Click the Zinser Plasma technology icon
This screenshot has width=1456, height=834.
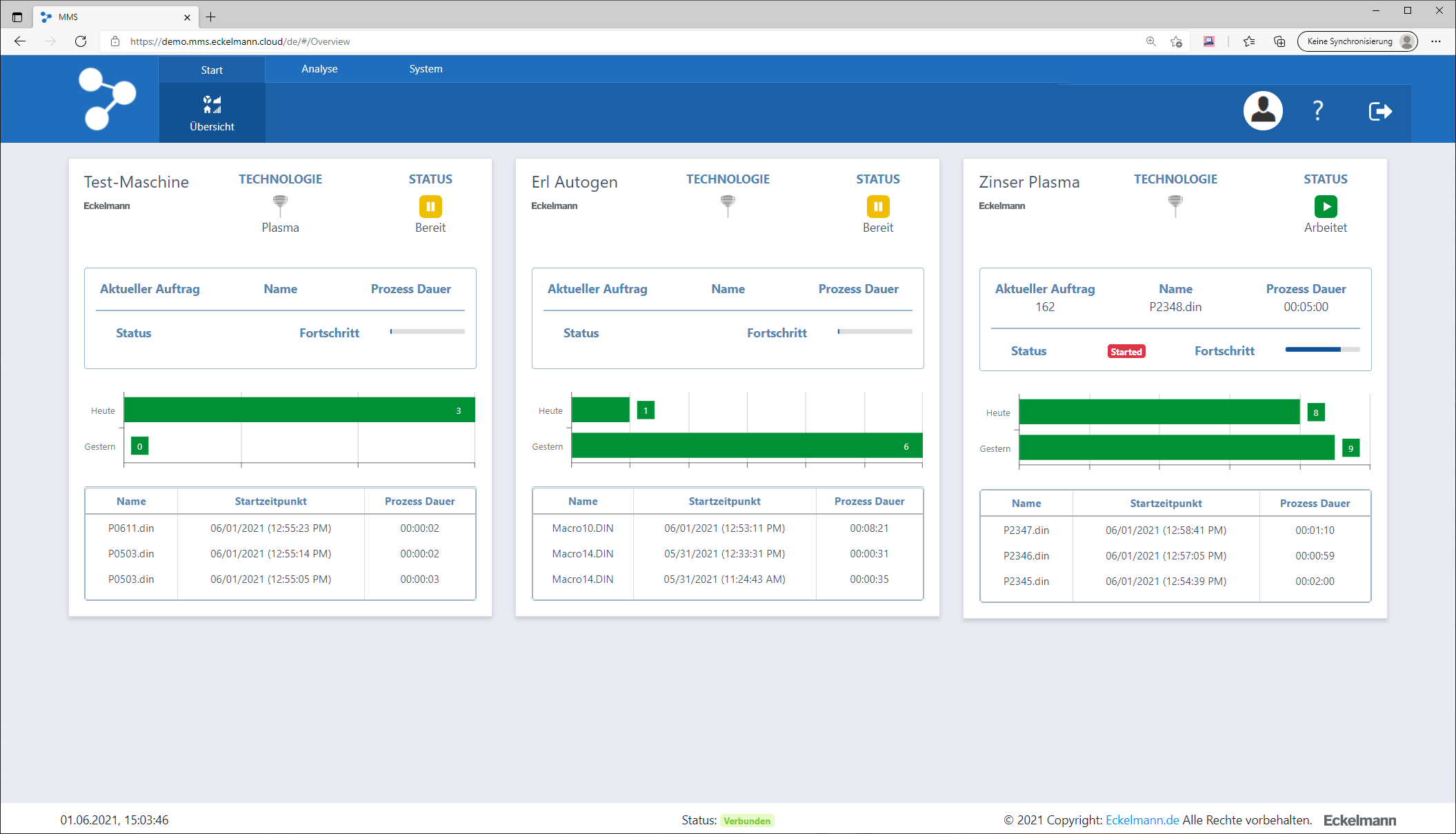click(1175, 205)
